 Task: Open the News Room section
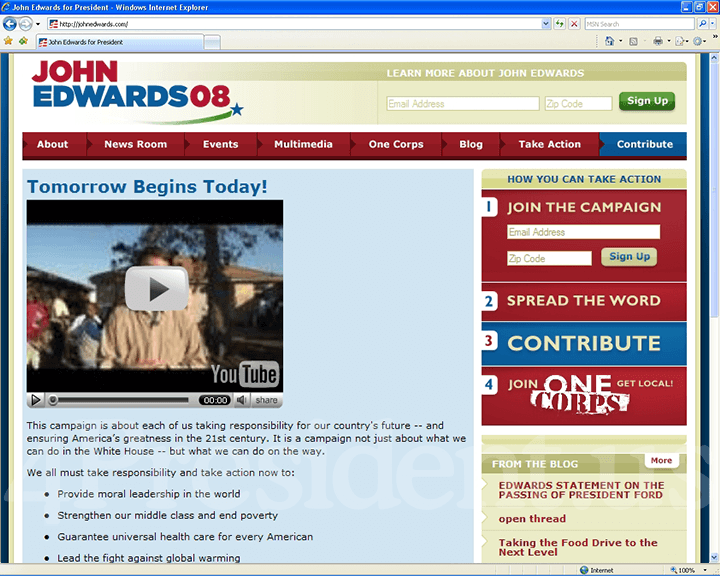135,144
